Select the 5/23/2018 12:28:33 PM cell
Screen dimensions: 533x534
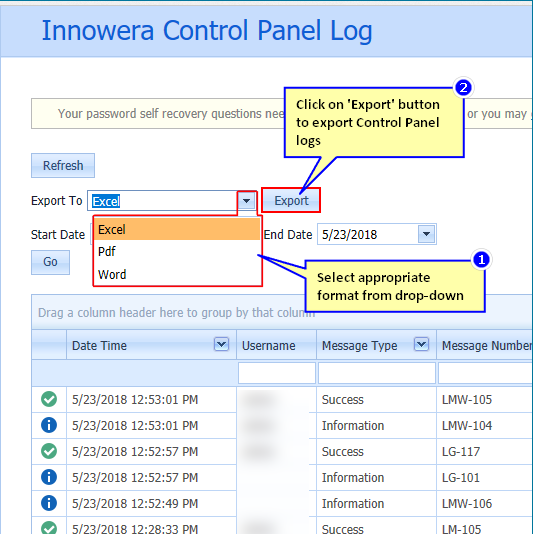pyautogui.click(x=151, y=525)
